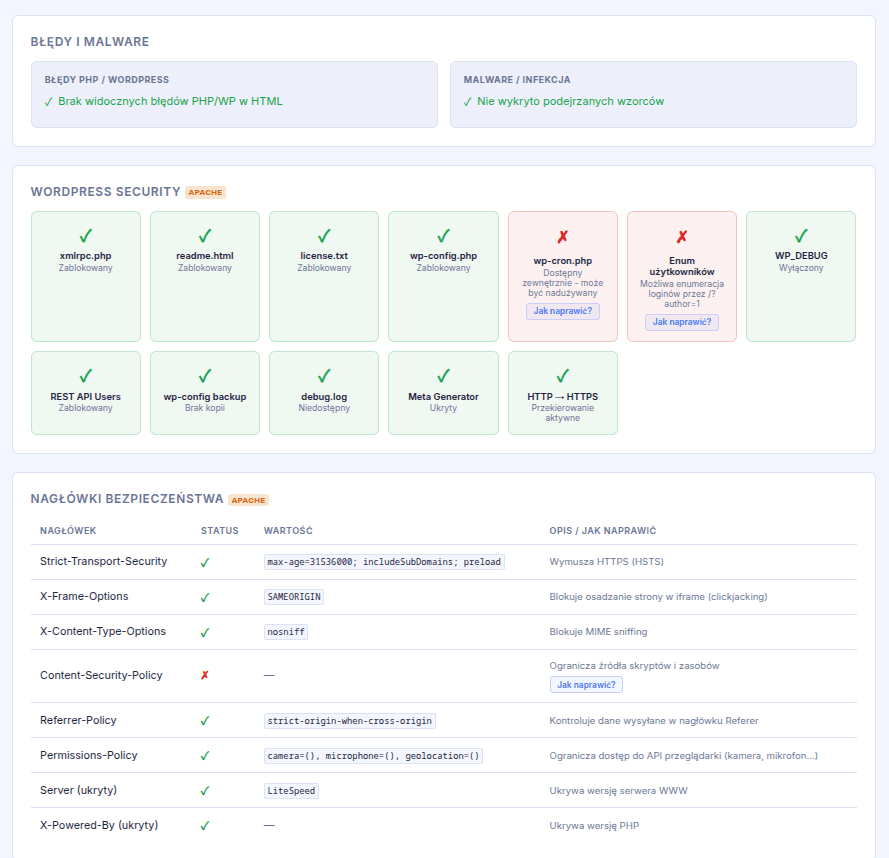This screenshot has height=858, width=889.
Task: Click the status checkmark for X-Powered-By (ukryty)
Action: tap(205, 826)
